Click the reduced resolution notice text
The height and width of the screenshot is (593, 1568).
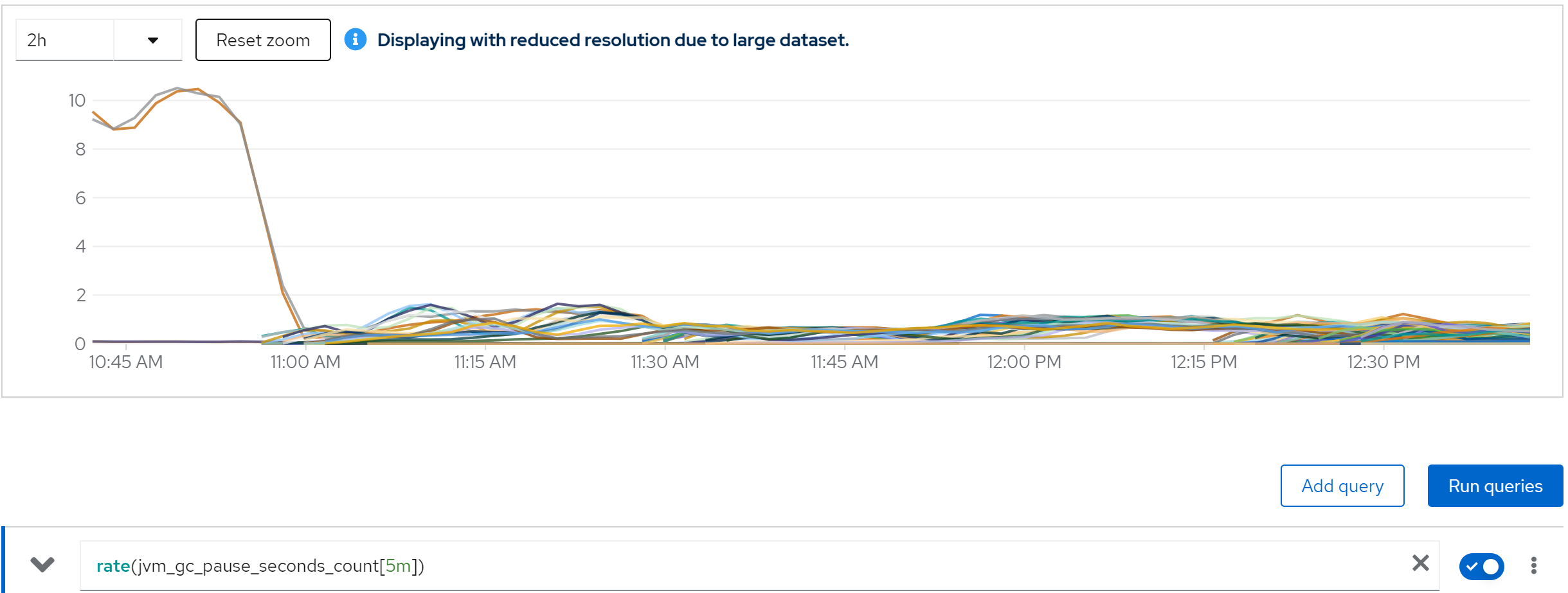coord(613,40)
